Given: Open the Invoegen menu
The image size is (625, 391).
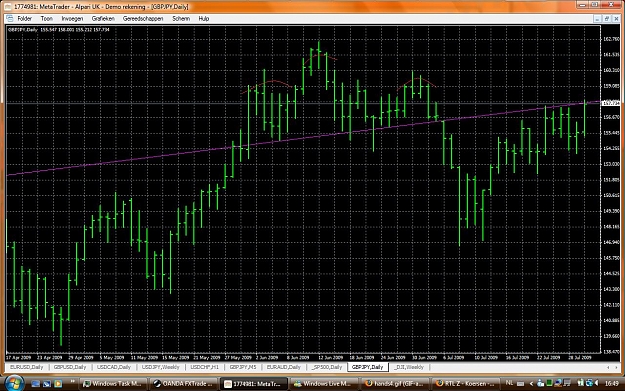Looking at the screenshot, I should point(72,18).
